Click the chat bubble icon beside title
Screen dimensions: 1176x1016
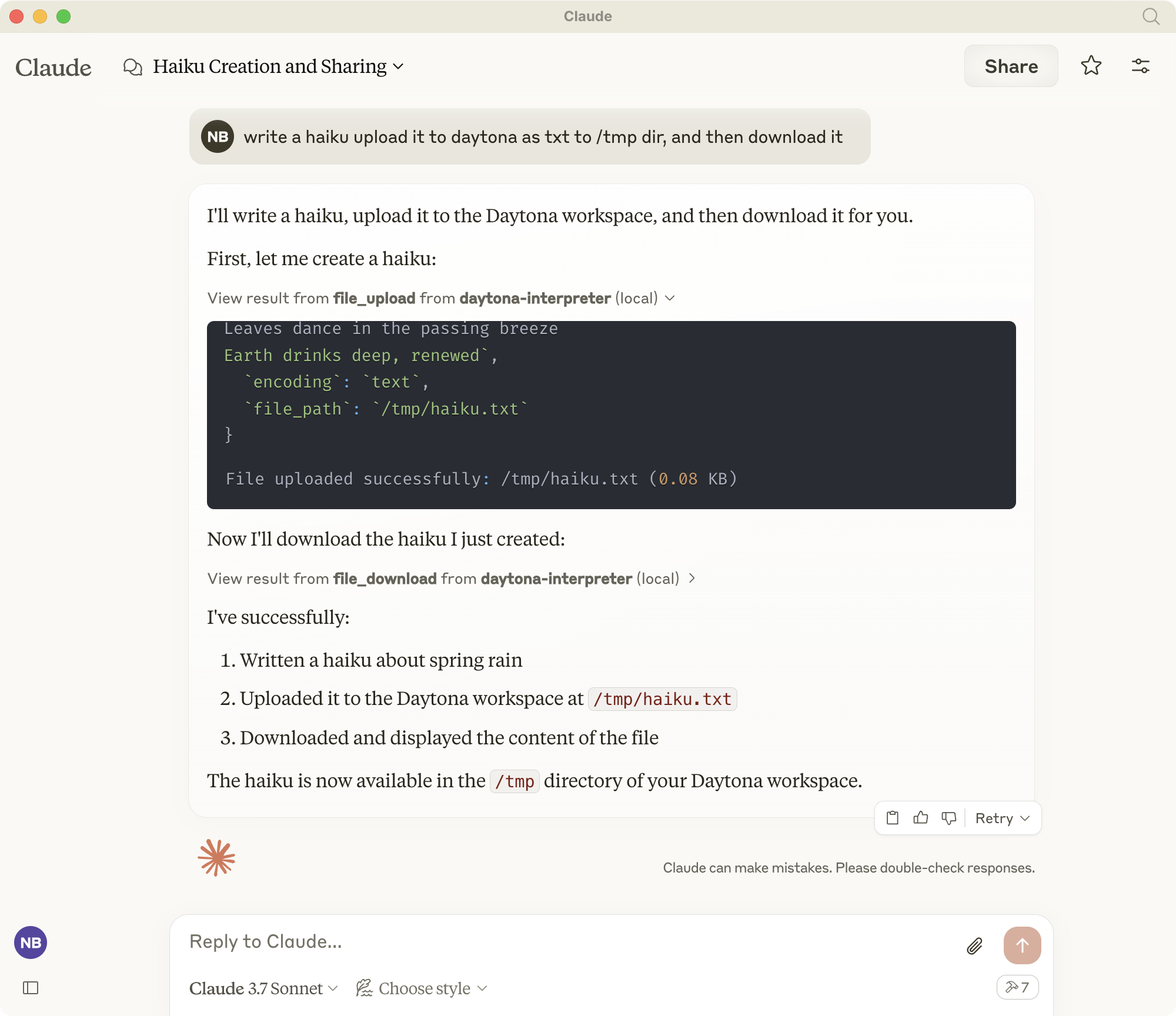click(x=133, y=66)
